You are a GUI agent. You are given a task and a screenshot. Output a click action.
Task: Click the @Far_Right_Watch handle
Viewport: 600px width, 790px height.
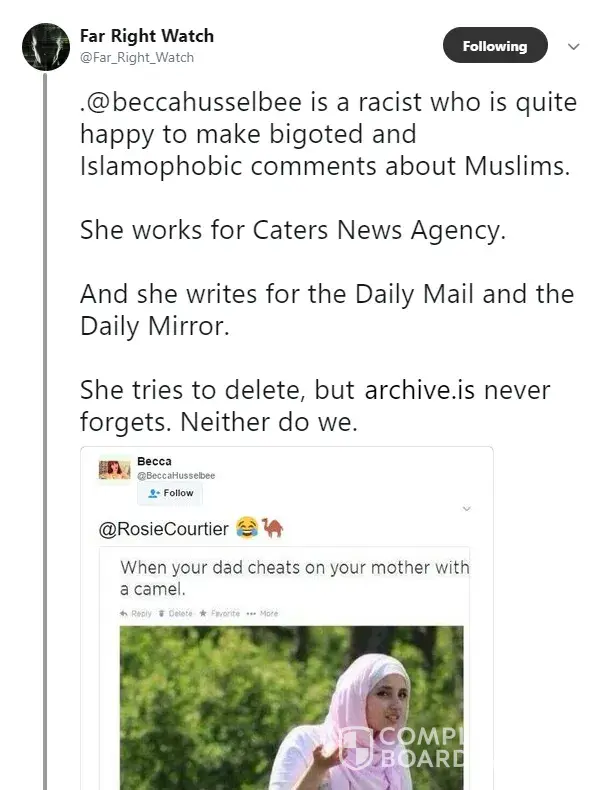(x=137, y=57)
